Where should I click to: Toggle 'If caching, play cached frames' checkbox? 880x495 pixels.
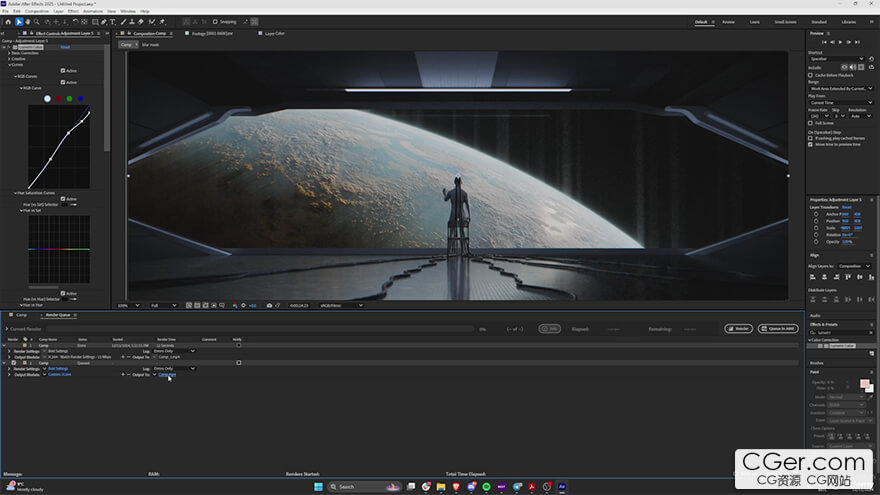click(x=810, y=138)
